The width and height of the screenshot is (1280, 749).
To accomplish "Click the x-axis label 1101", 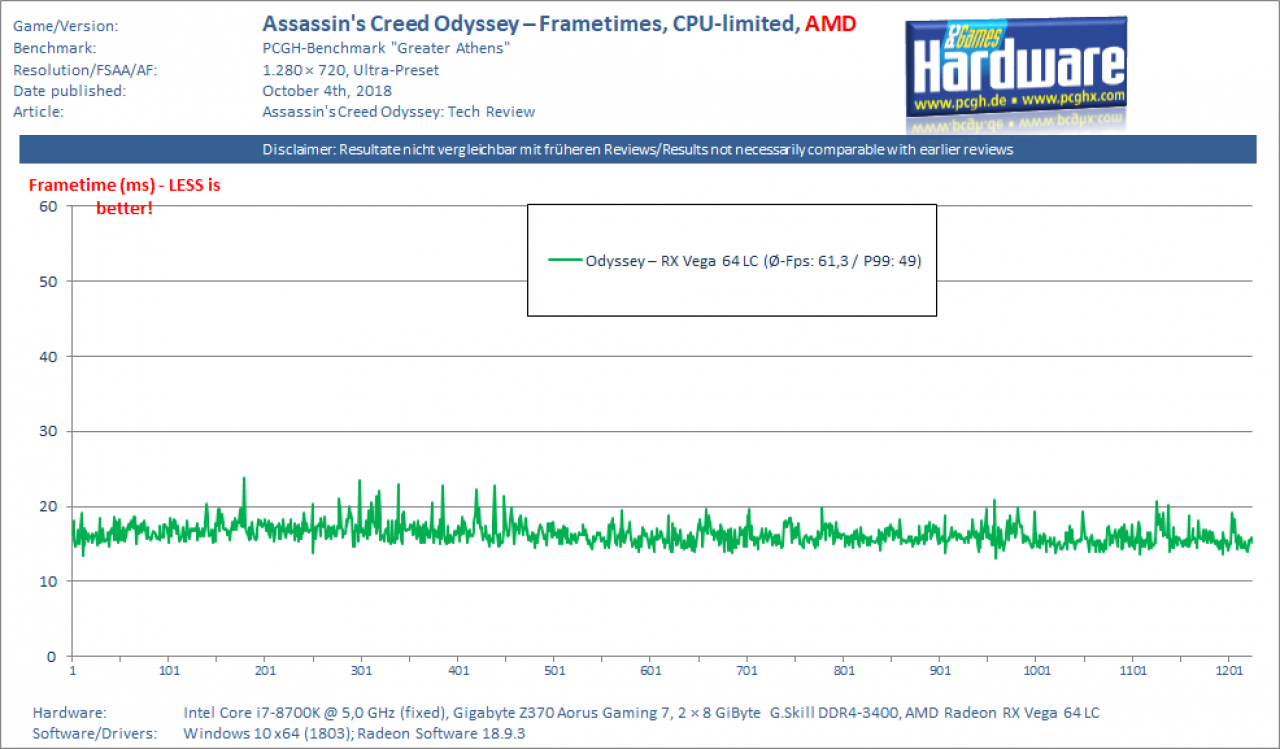I will pos(1134,671).
